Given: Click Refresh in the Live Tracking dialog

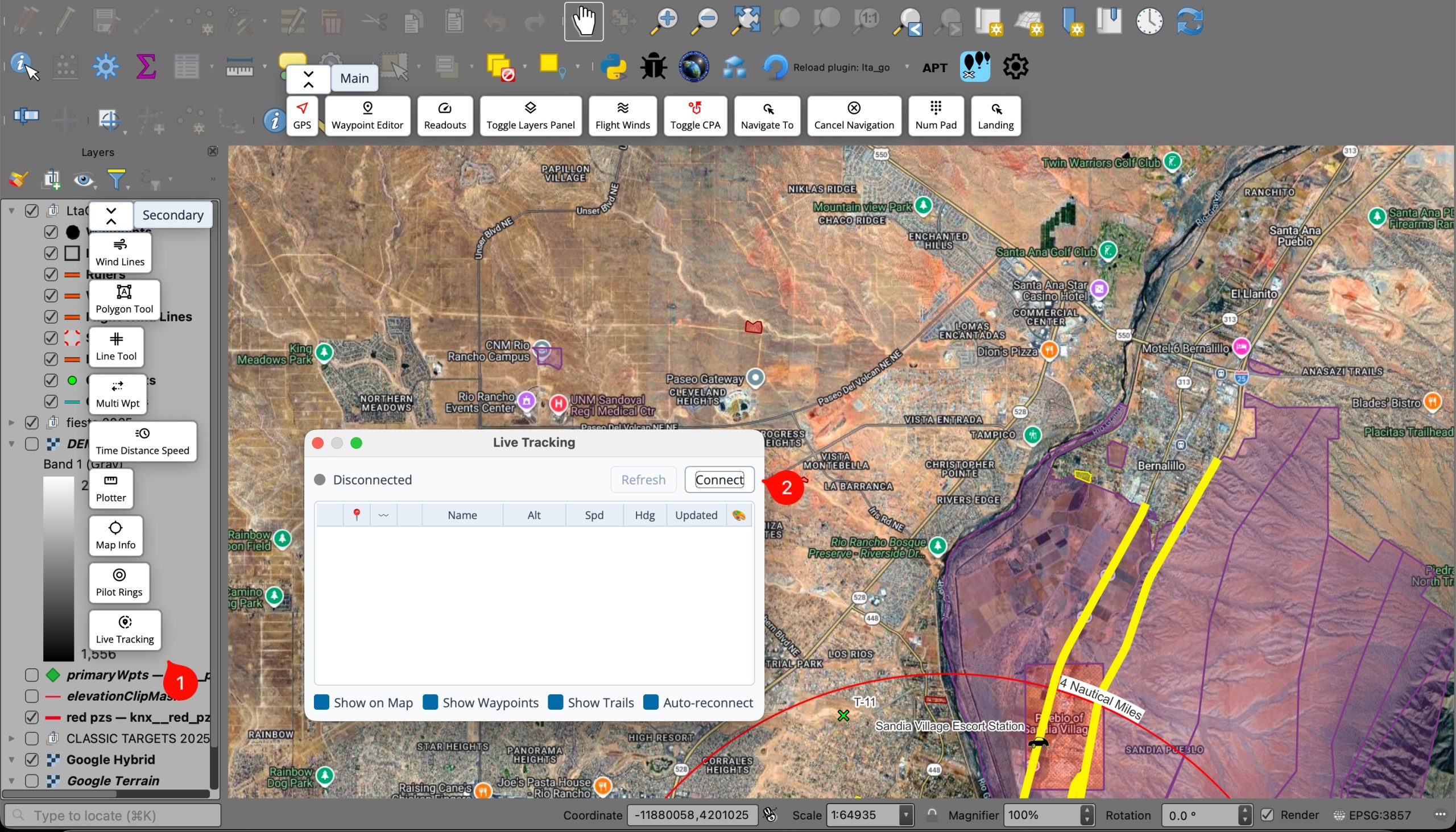Looking at the screenshot, I should coord(642,479).
